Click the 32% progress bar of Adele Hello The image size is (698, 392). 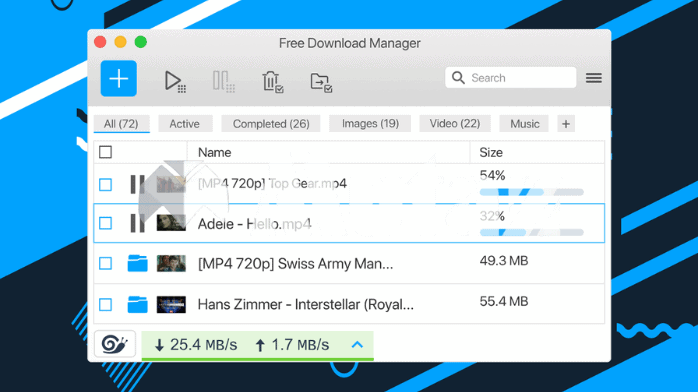532,232
